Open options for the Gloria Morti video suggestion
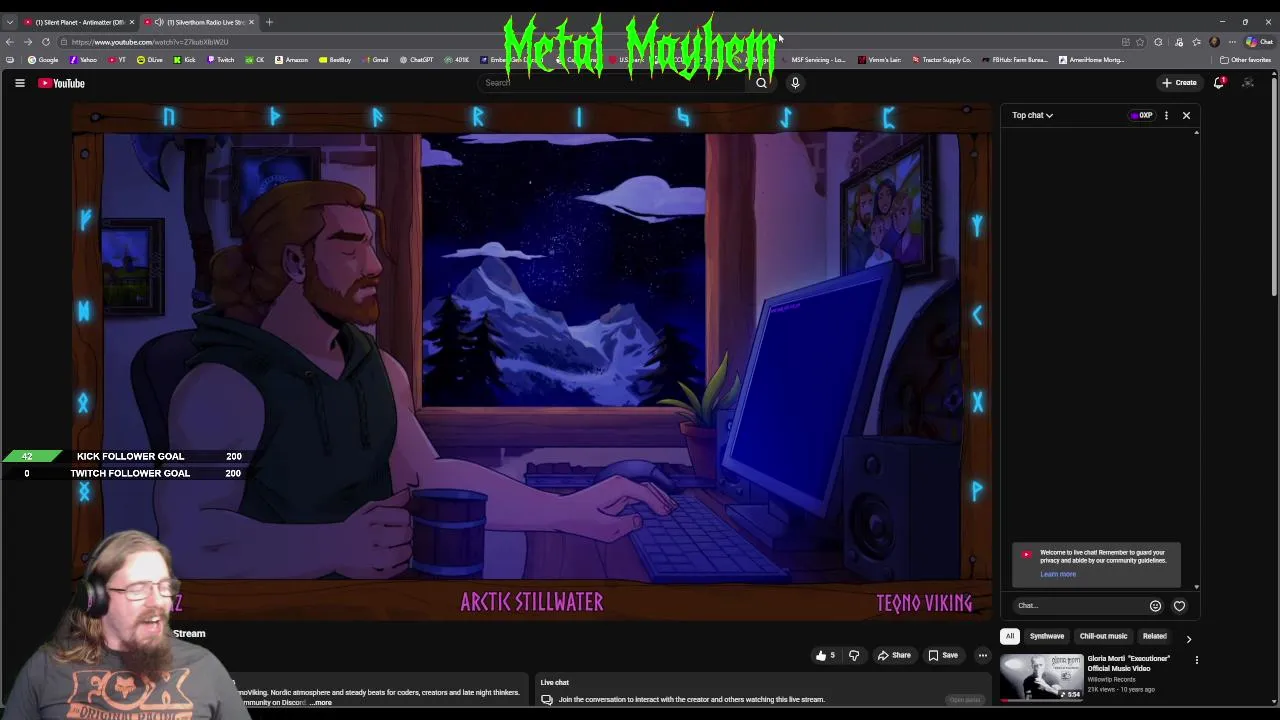Viewport: 1280px width, 720px height. (x=1196, y=660)
